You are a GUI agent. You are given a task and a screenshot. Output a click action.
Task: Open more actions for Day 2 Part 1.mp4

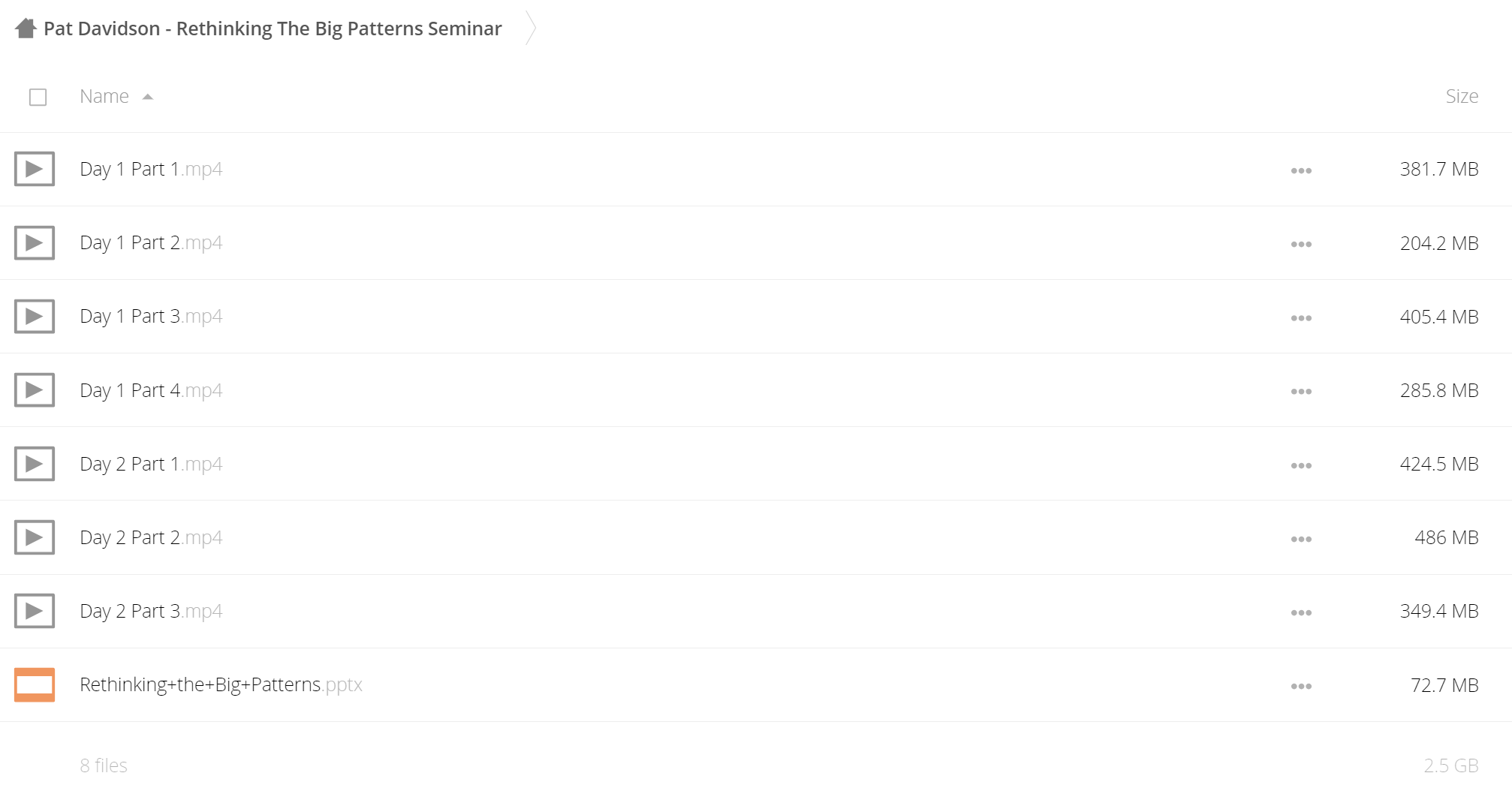click(1301, 465)
